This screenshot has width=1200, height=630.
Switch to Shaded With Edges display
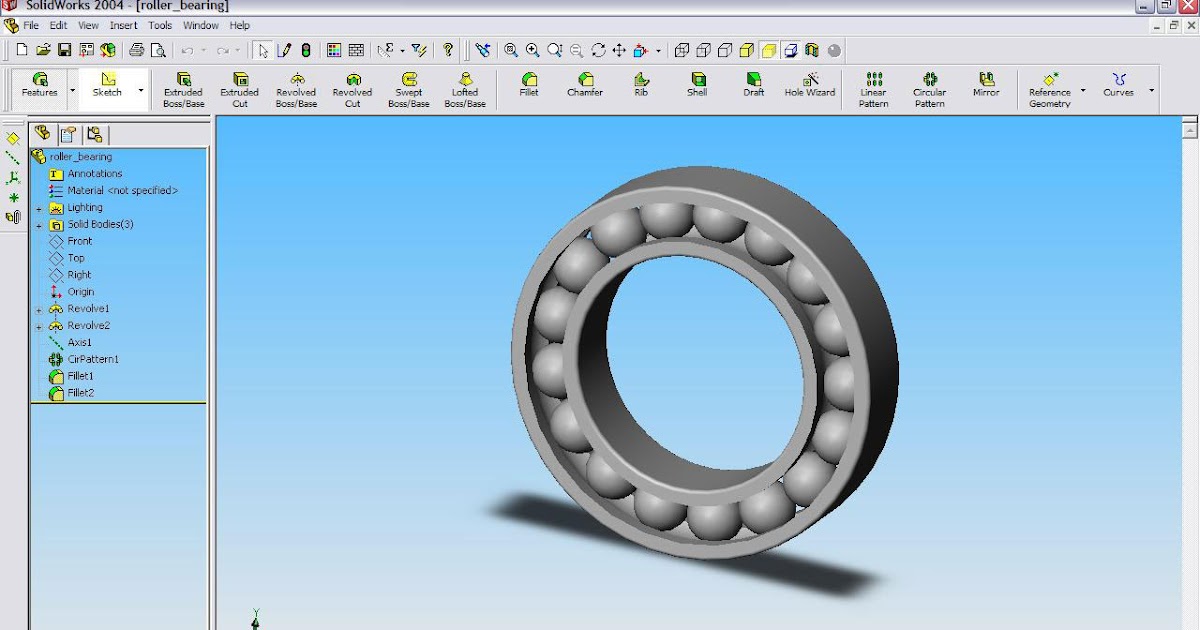pos(748,49)
